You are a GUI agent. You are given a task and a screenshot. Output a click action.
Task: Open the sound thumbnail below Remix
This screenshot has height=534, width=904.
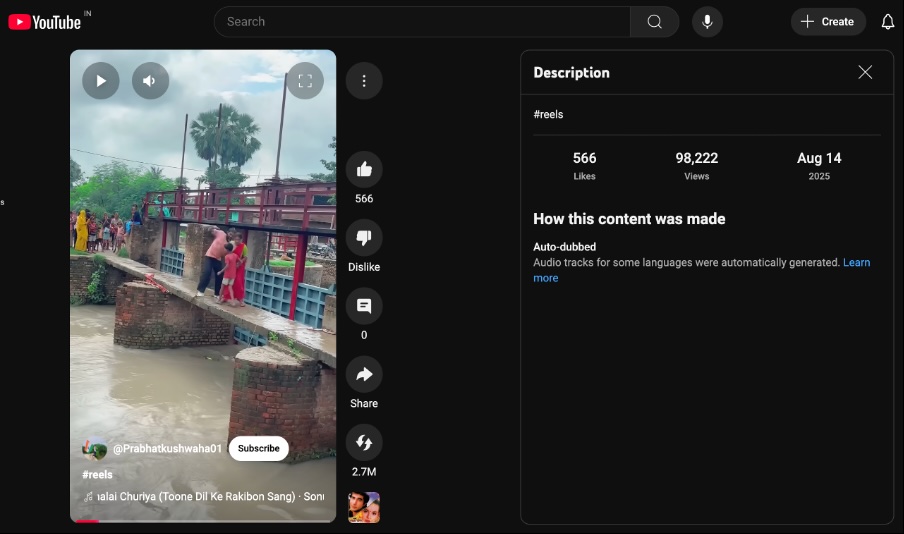pyautogui.click(x=364, y=507)
